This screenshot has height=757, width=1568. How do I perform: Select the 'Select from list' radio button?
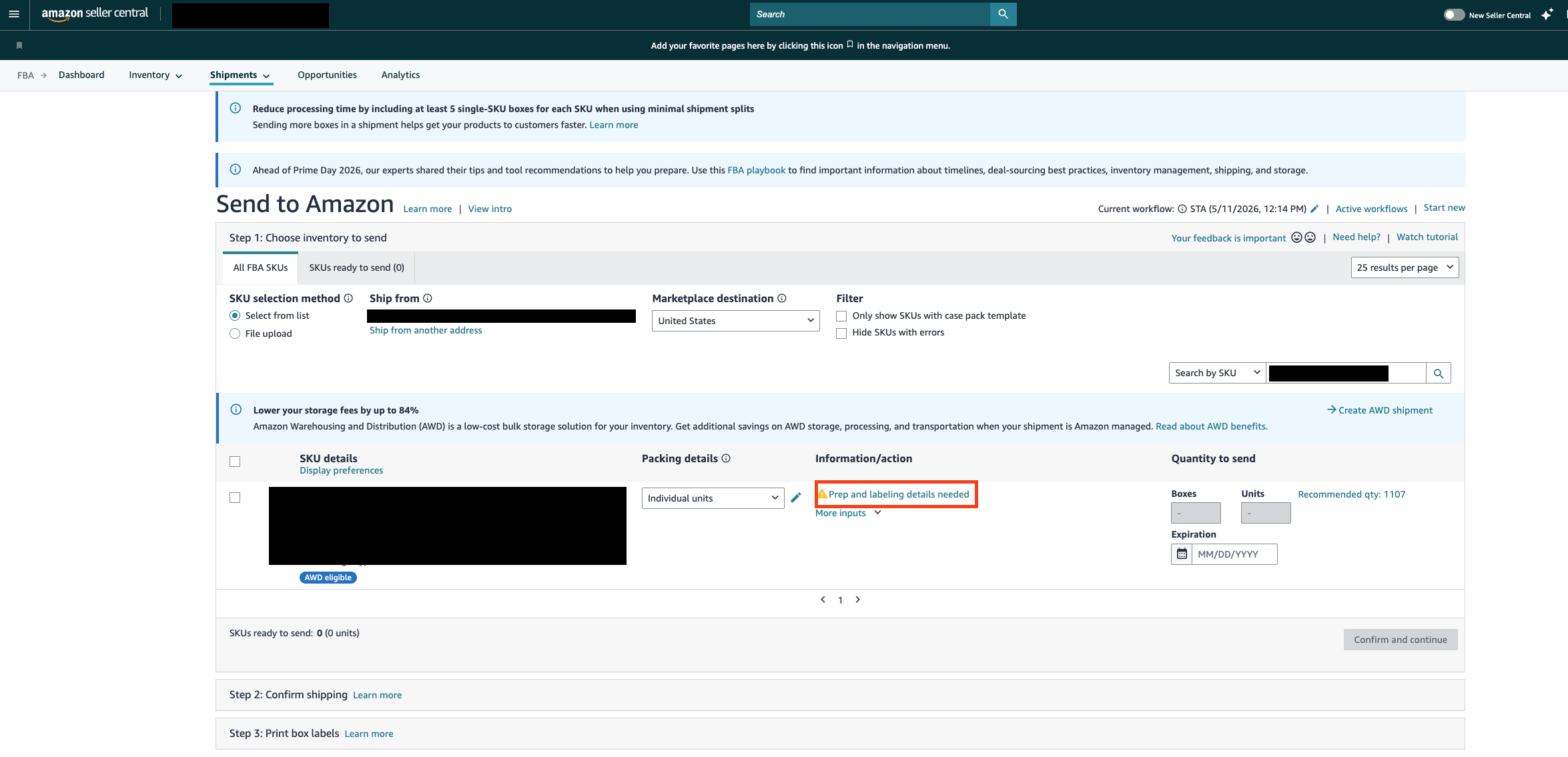[235, 315]
